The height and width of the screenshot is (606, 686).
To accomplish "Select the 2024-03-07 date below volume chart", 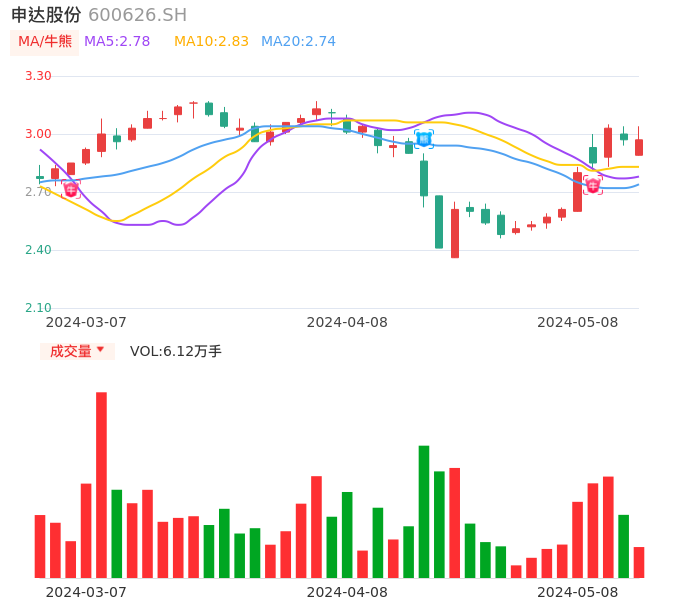I will click(86, 592).
